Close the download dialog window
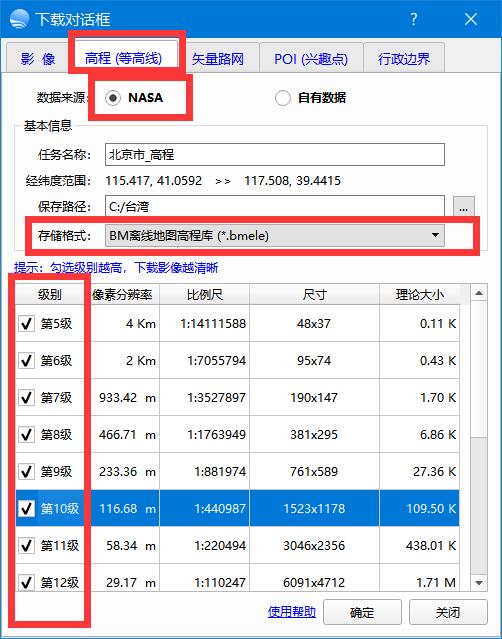 click(471, 19)
